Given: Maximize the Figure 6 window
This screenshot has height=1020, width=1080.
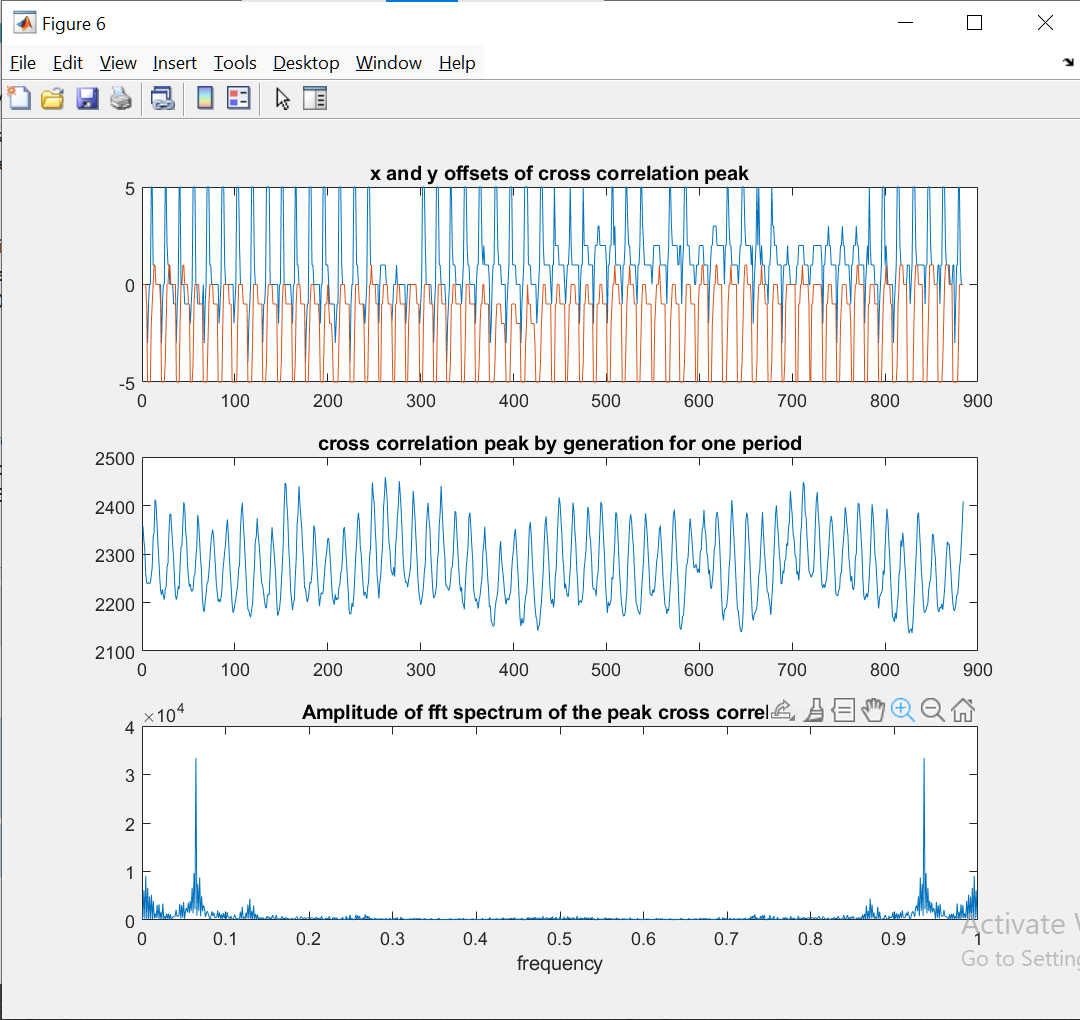Looking at the screenshot, I should 975,23.
